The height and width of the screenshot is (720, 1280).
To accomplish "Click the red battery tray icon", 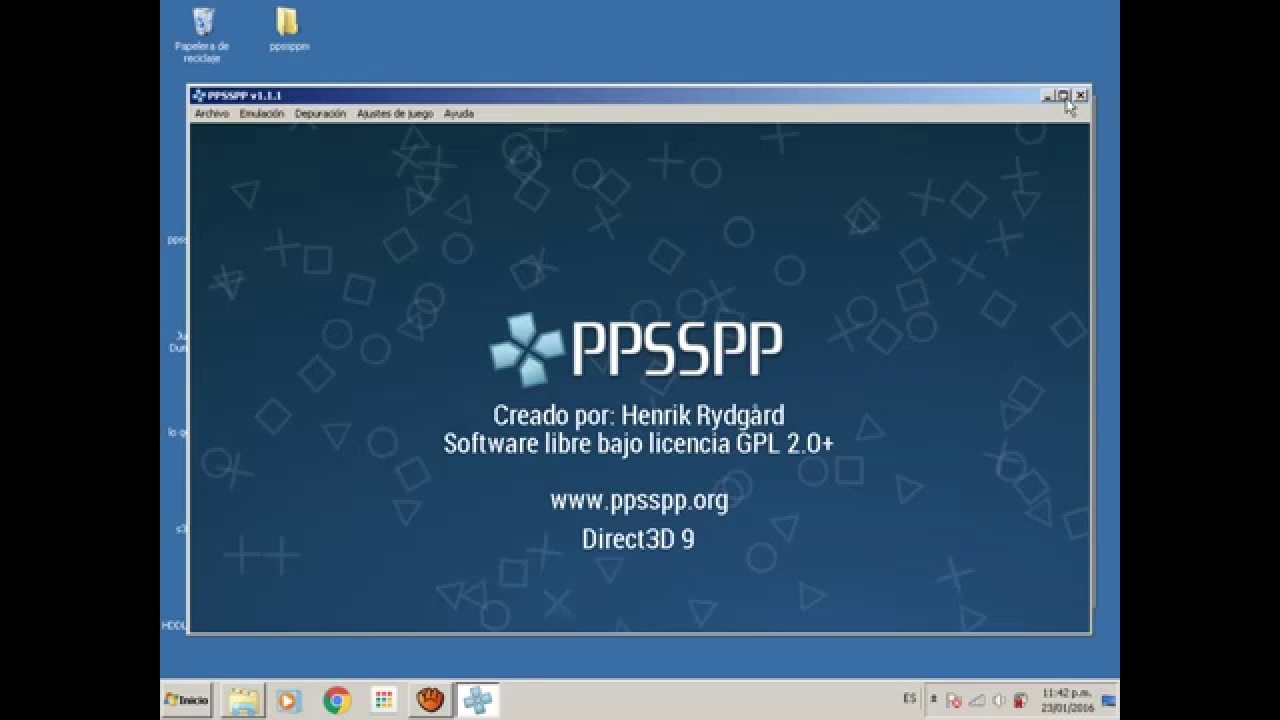I will [x=1020, y=700].
